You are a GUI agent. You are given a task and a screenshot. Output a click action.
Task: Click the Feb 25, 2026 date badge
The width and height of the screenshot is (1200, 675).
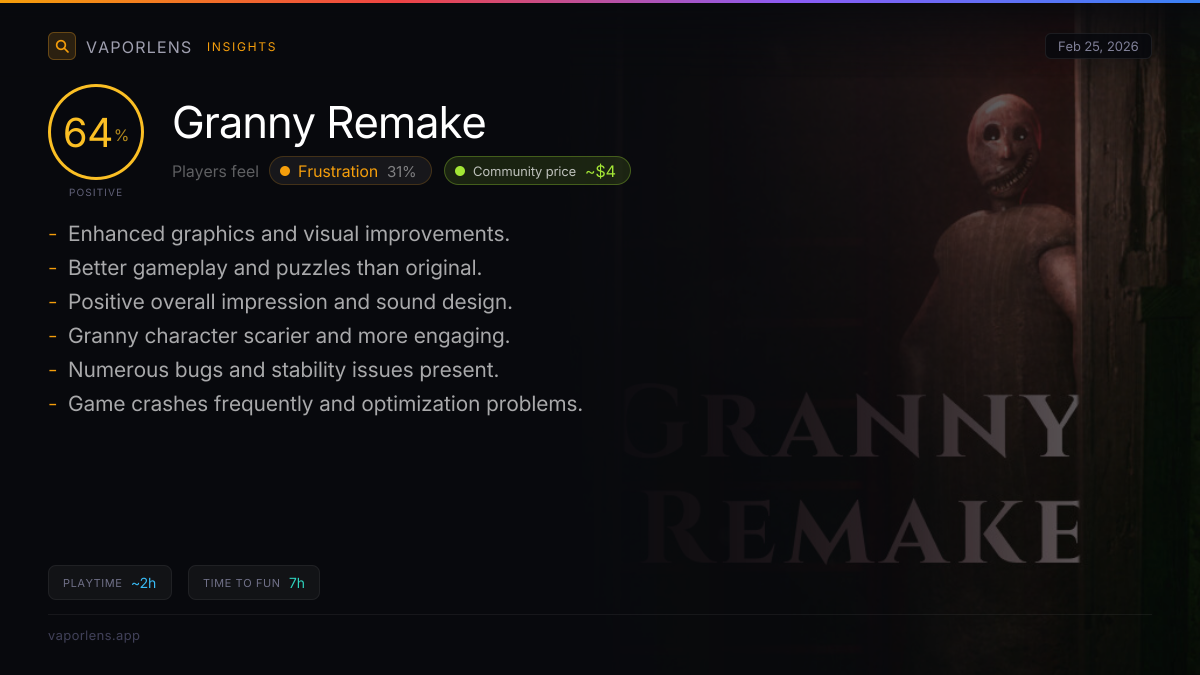tap(1098, 47)
